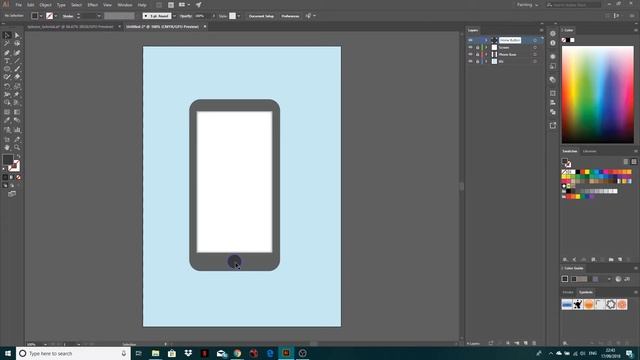
Task: Open the Arrange Documents dropdown
Action: point(184,5)
